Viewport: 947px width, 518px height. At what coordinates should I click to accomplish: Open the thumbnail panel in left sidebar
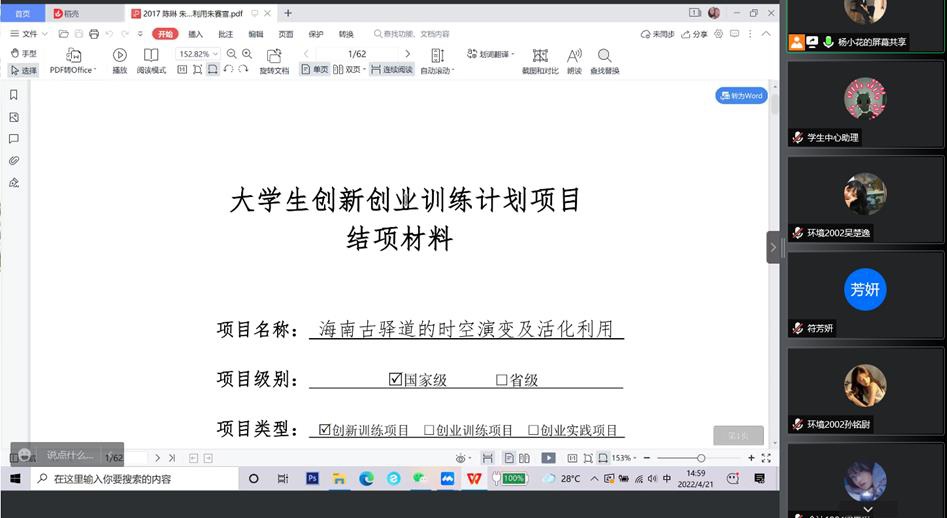pyautogui.click(x=14, y=117)
